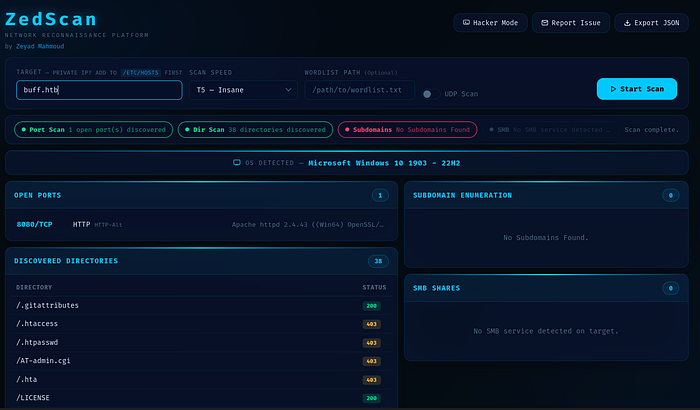
Task: Select the /.gitattributes directory row
Action: click(x=201, y=305)
